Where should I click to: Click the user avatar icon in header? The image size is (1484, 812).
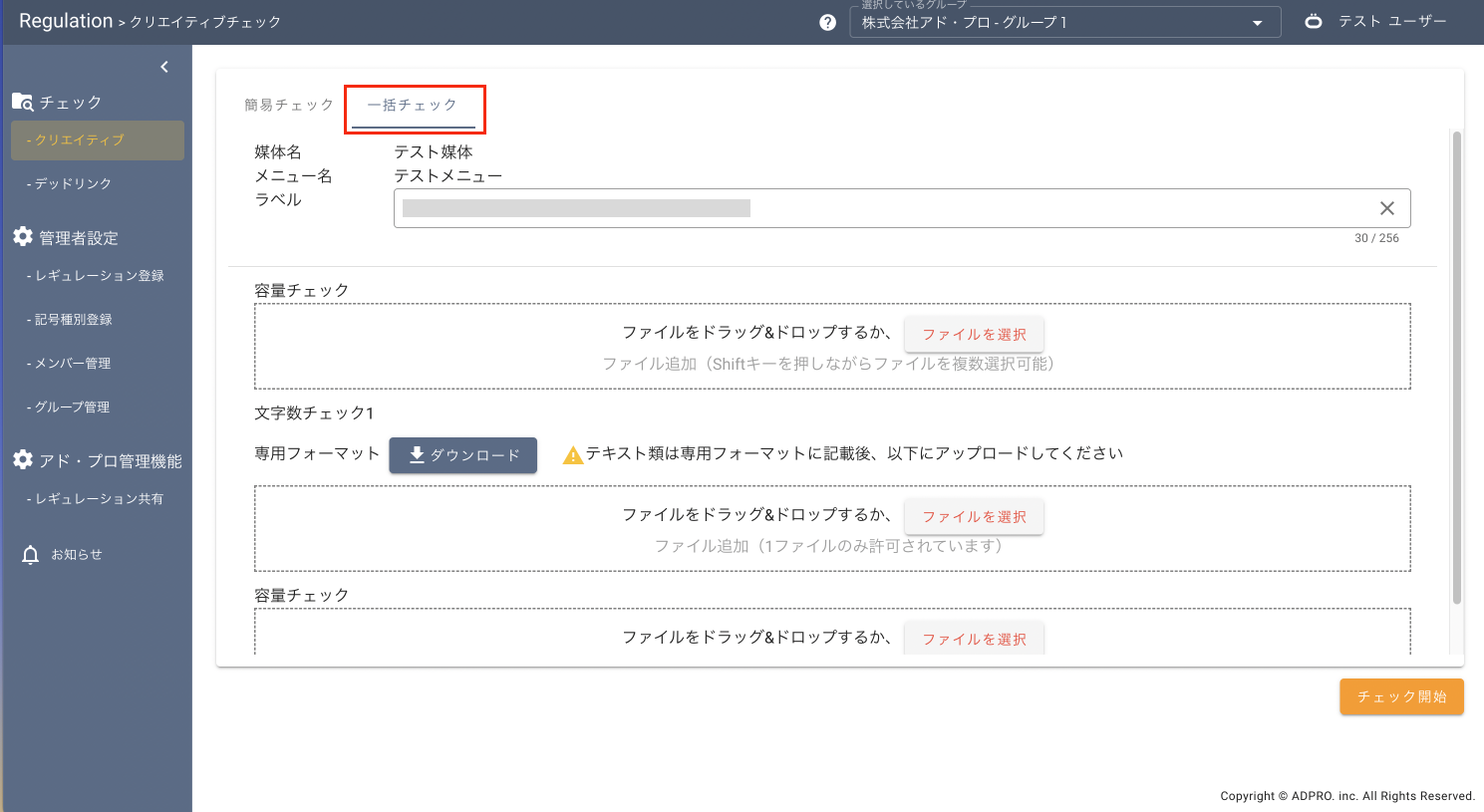click(x=1314, y=21)
